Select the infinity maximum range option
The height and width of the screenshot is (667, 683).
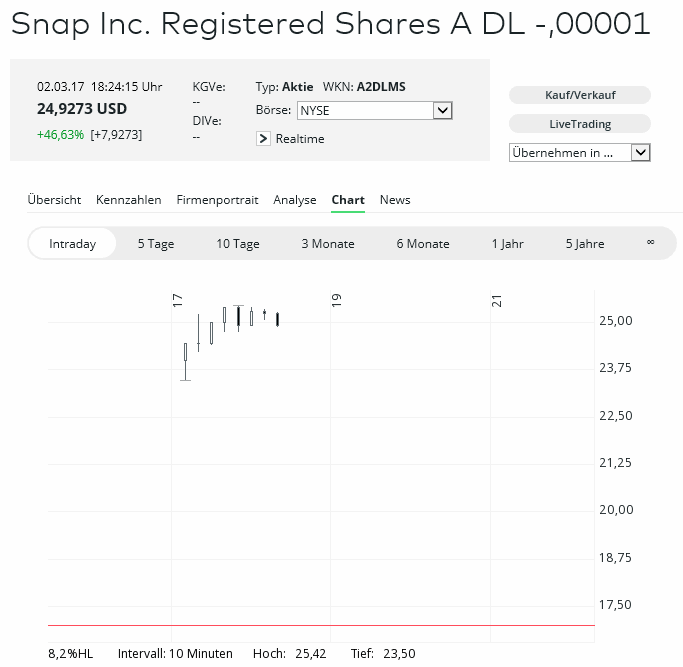coord(650,243)
